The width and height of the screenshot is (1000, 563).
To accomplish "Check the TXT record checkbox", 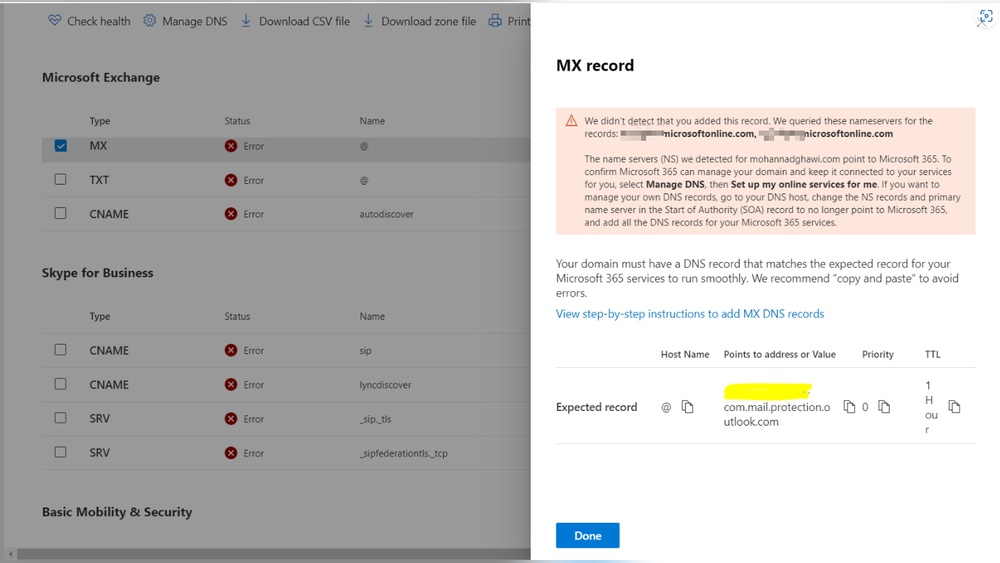I will click(x=61, y=179).
